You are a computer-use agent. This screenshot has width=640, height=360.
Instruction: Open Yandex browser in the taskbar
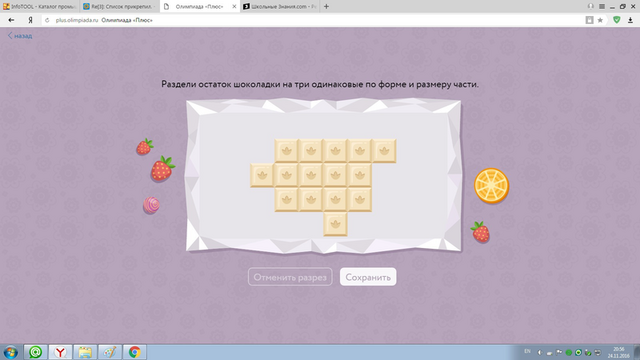[x=60, y=352]
